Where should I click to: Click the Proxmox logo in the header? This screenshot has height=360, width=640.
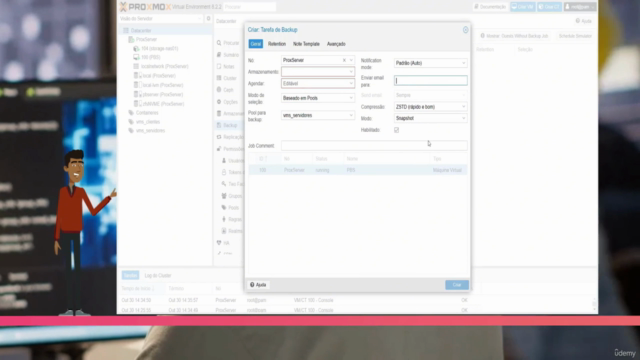click(x=145, y=7)
